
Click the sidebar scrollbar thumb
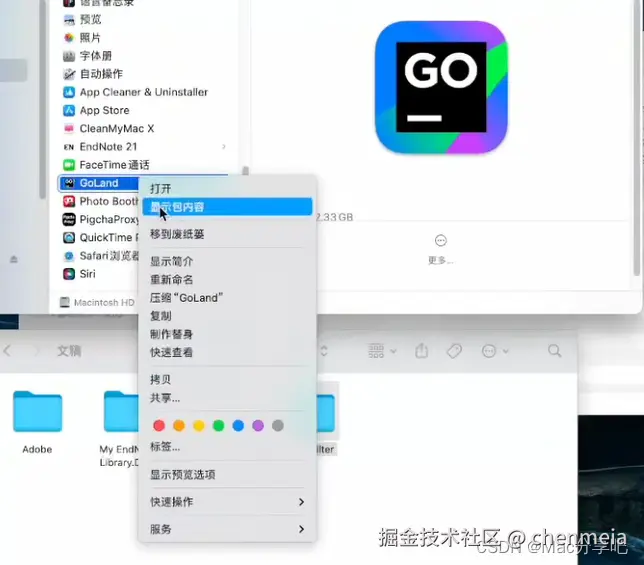coord(43,99)
